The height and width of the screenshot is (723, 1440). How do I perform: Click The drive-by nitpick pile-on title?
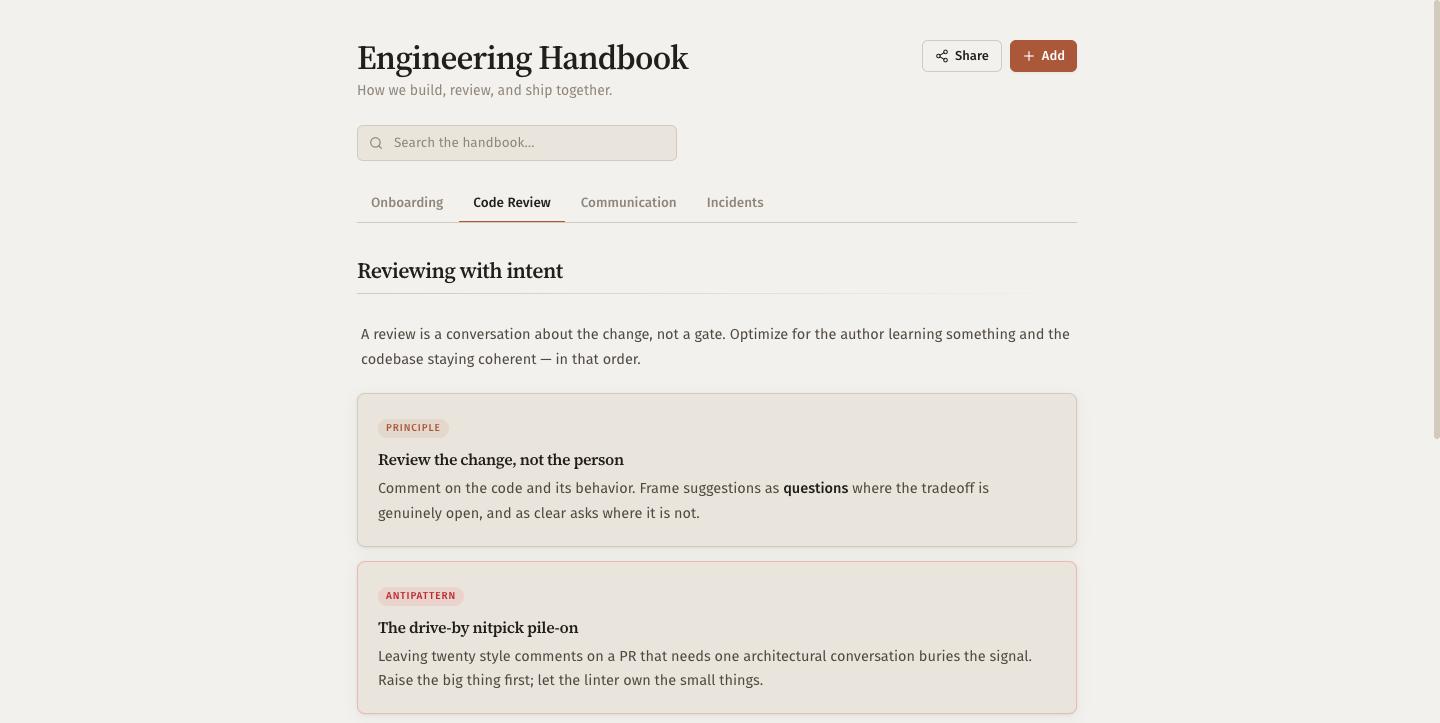point(478,628)
